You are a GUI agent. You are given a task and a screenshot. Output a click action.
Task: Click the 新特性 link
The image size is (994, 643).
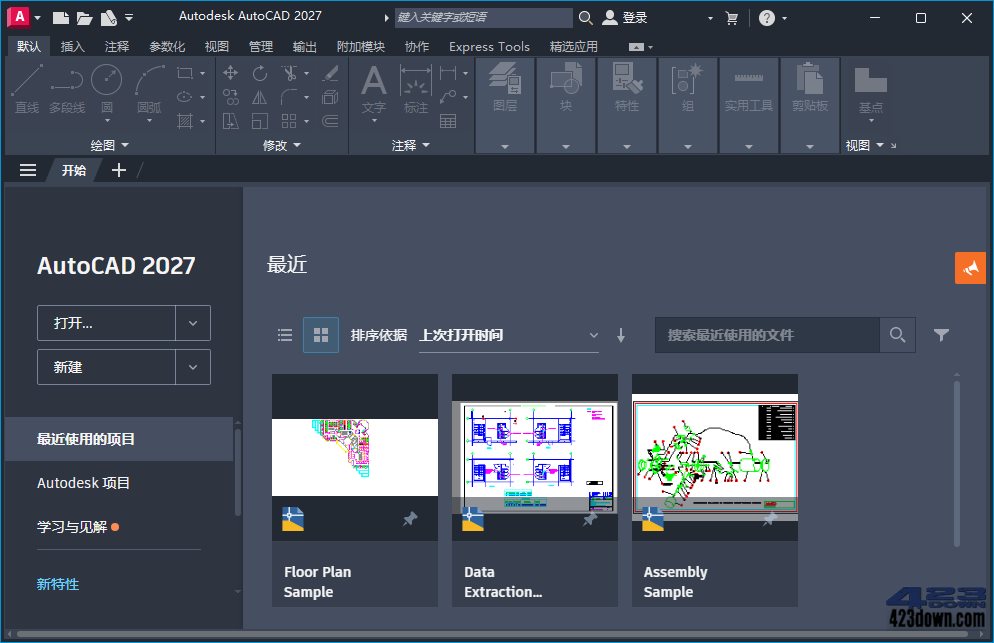tap(57, 584)
